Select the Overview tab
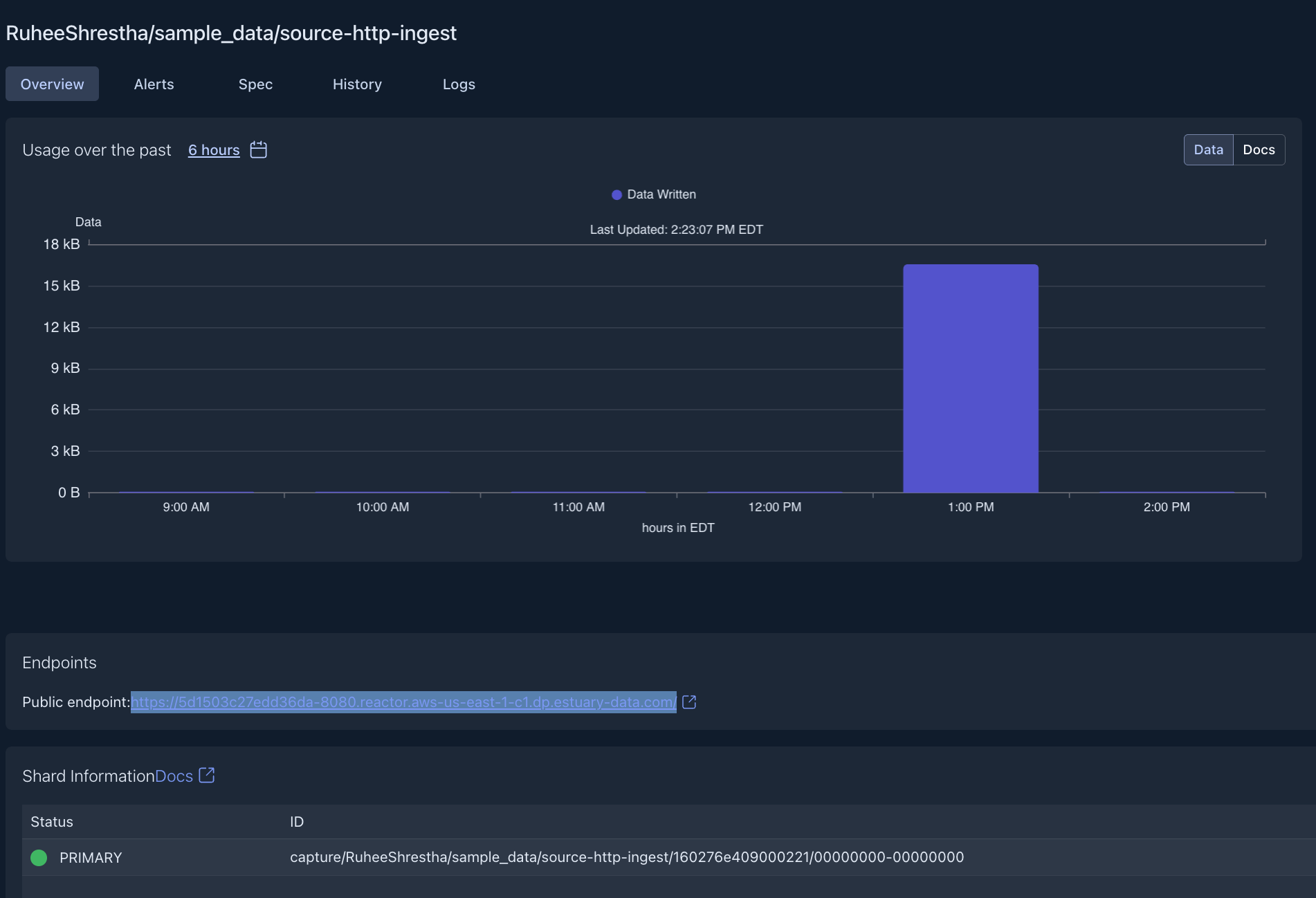1316x898 pixels. 52,84
